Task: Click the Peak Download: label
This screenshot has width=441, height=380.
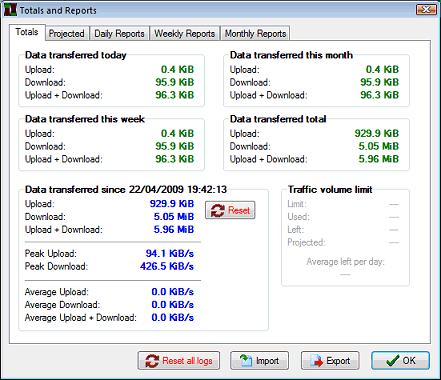Action: pos(56,266)
